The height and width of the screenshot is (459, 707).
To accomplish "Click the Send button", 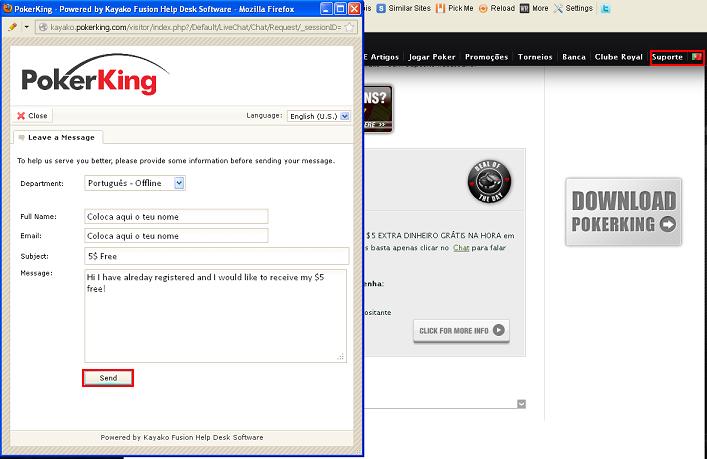I will pyautogui.click(x=108, y=378).
